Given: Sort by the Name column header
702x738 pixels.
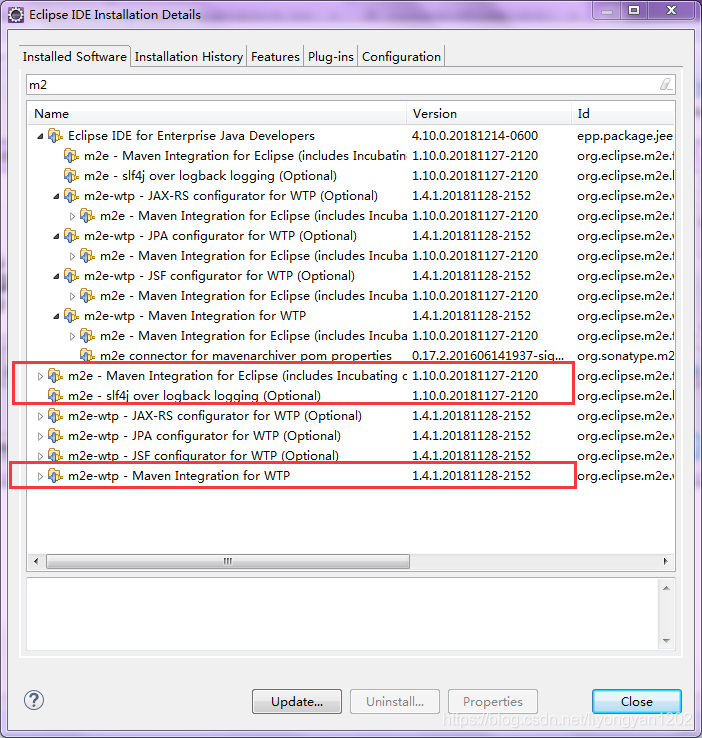Looking at the screenshot, I should click(x=217, y=113).
